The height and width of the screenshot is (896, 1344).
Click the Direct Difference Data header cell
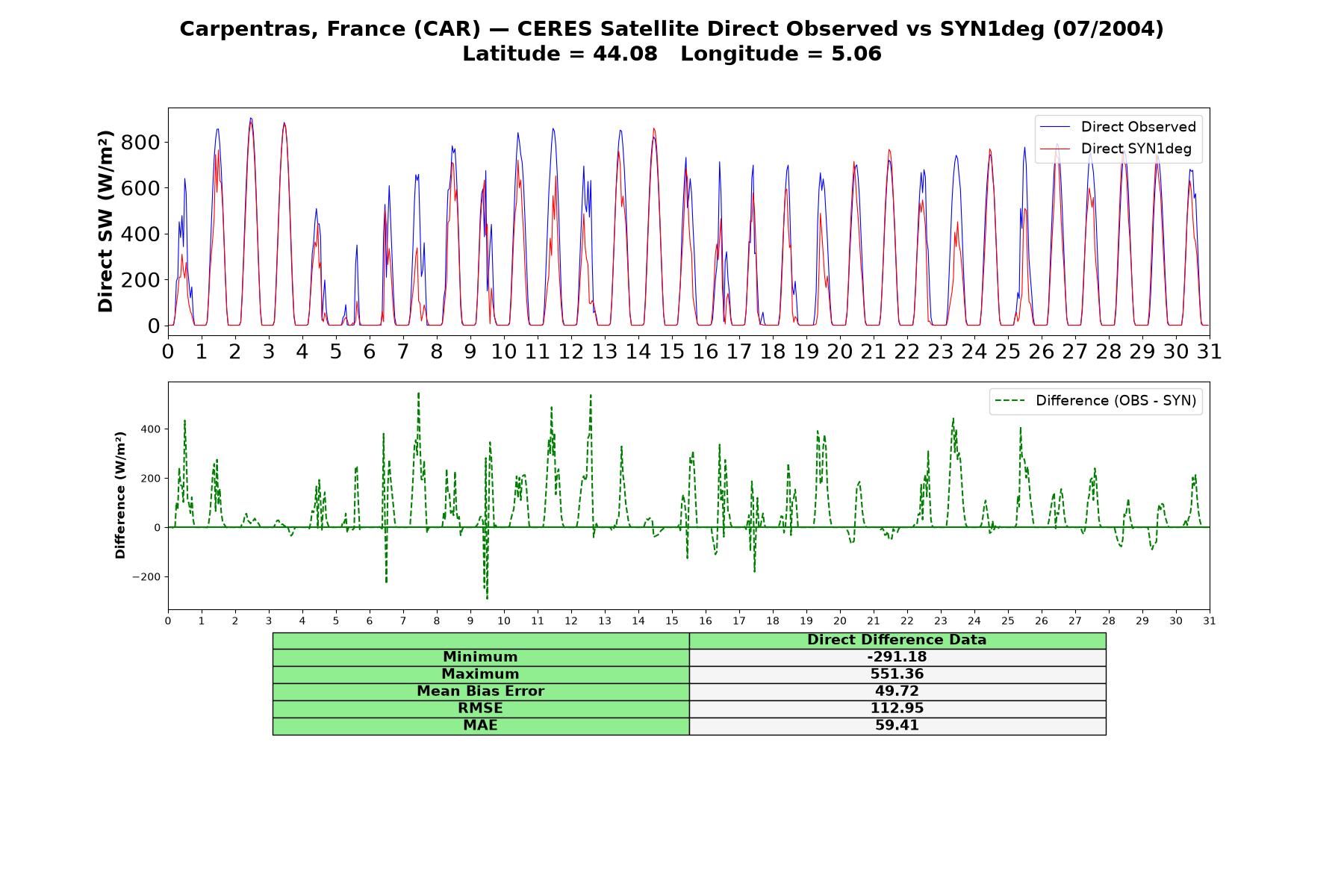(x=897, y=640)
